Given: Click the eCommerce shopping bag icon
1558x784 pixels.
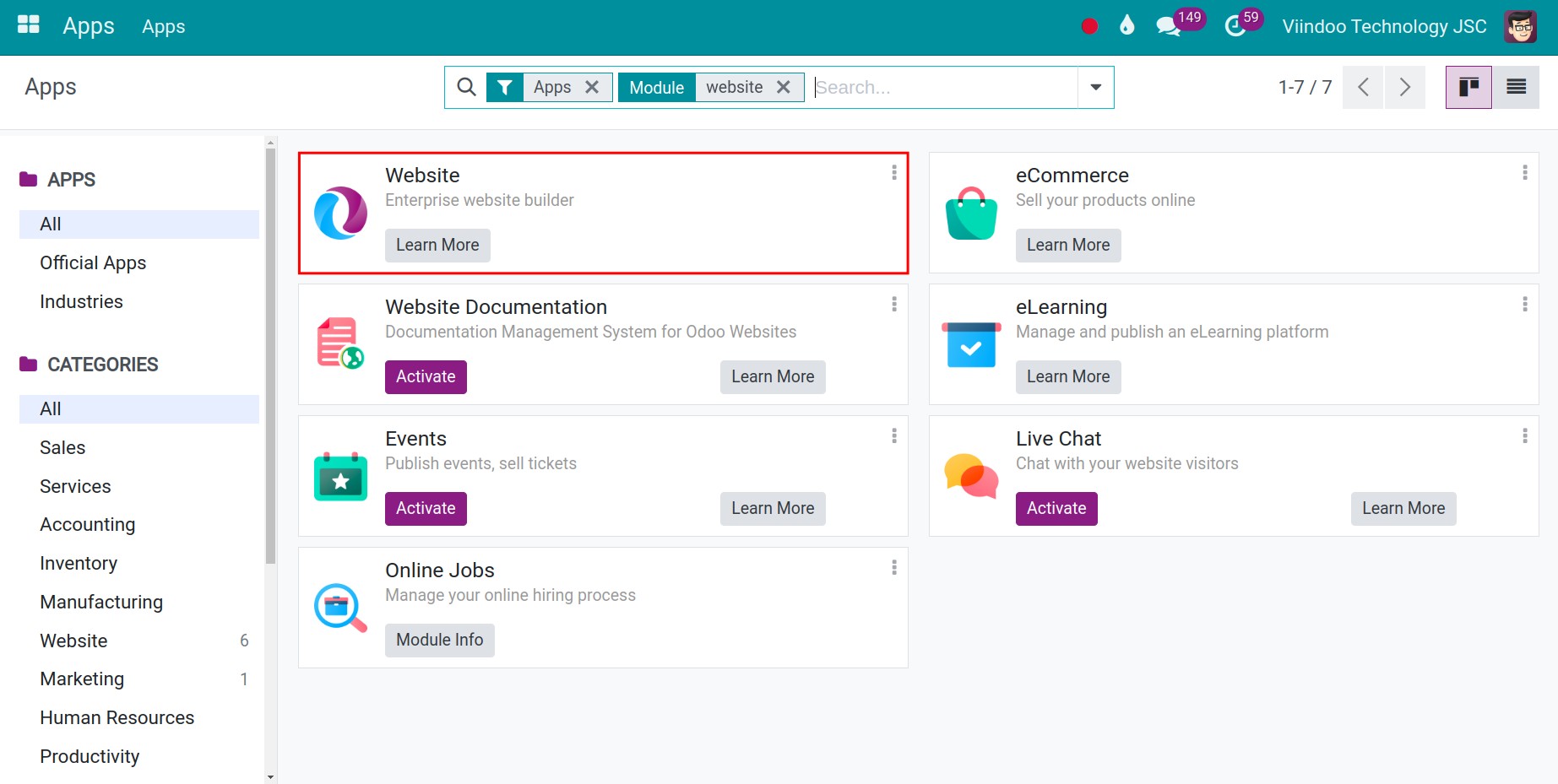Looking at the screenshot, I should click(971, 213).
